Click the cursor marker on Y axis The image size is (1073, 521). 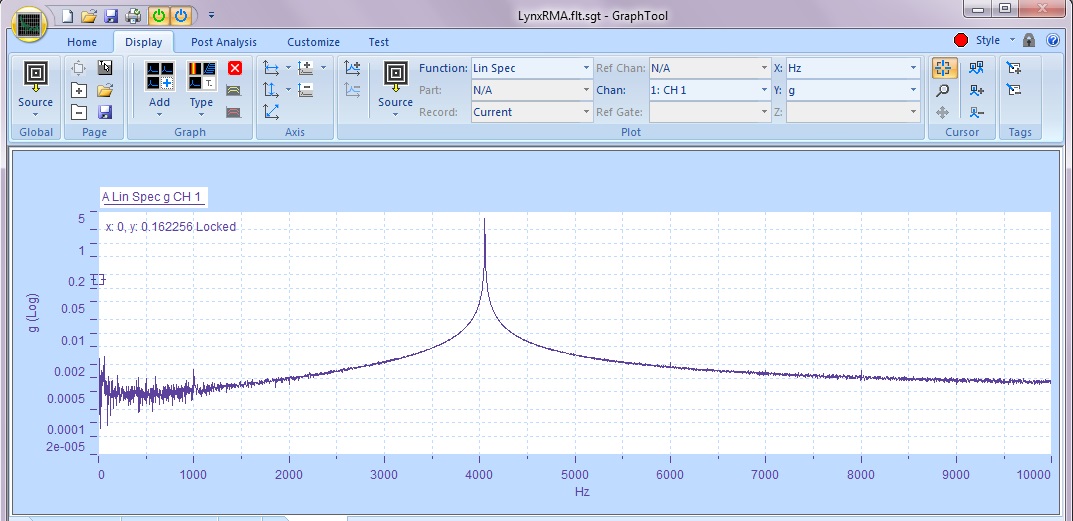(99, 279)
